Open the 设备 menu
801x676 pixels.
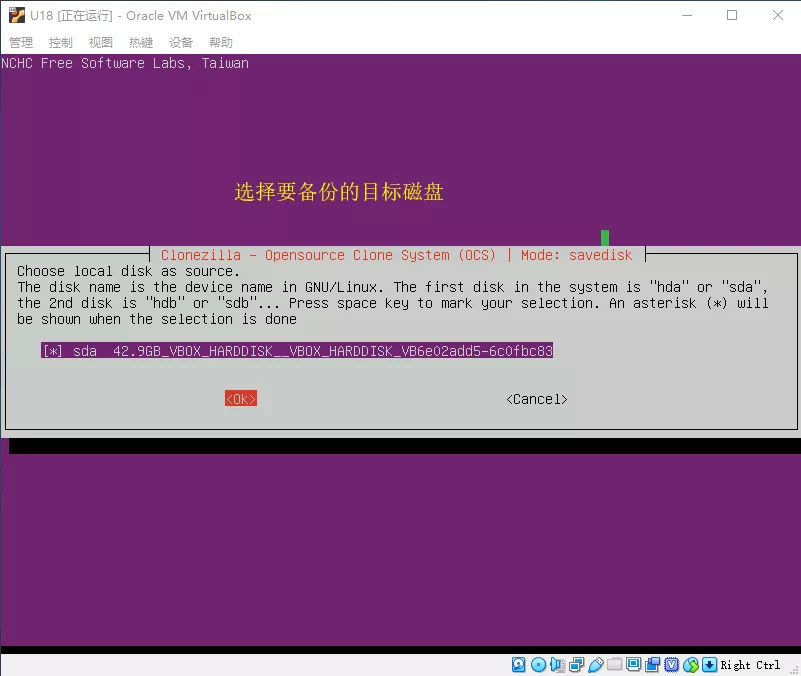click(x=181, y=42)
